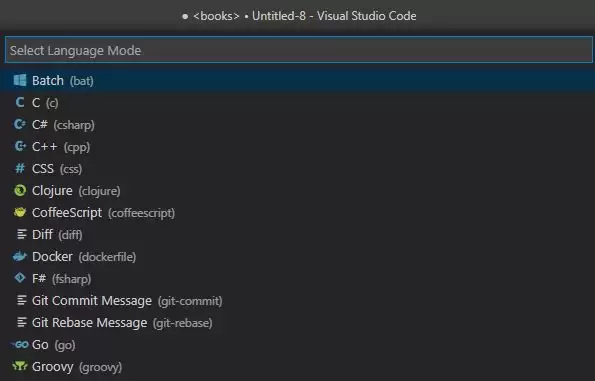Pick CoffeeScript language mode
Image resolution: width=595 pixels, height=381 pixels.
[298, 213]
